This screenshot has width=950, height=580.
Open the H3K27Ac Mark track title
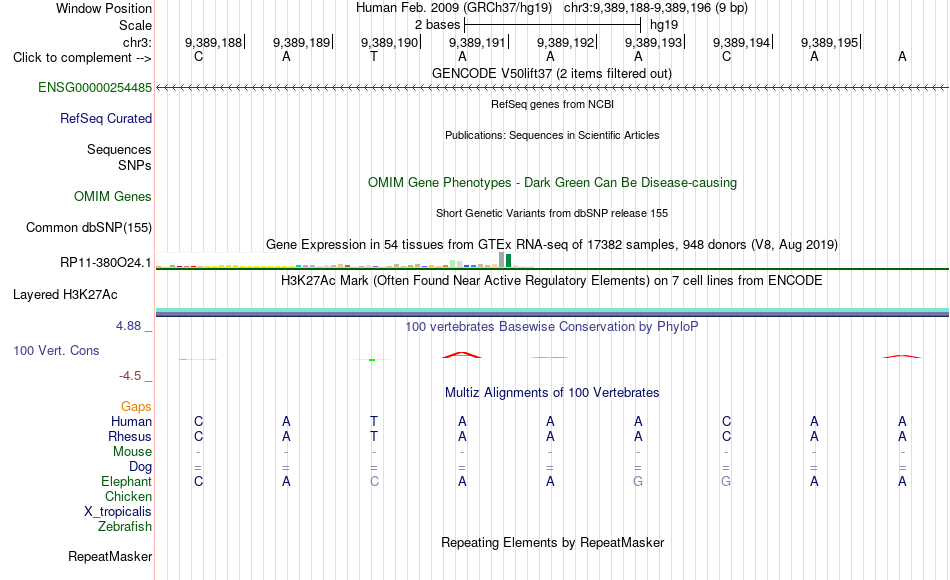552,281
